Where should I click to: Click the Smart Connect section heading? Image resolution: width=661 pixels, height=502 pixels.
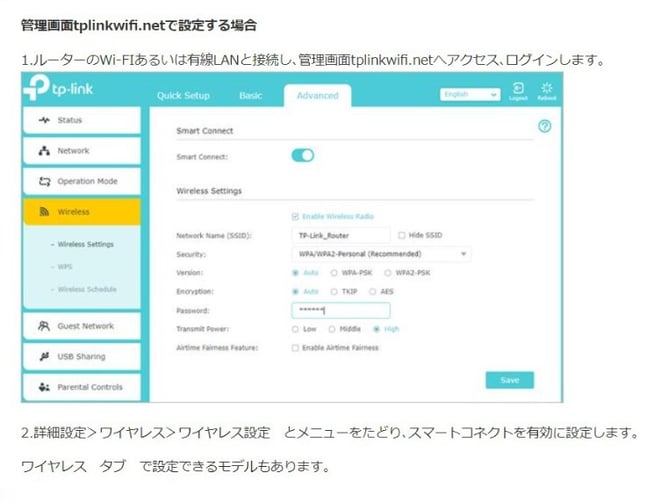(x=204, y=131)
